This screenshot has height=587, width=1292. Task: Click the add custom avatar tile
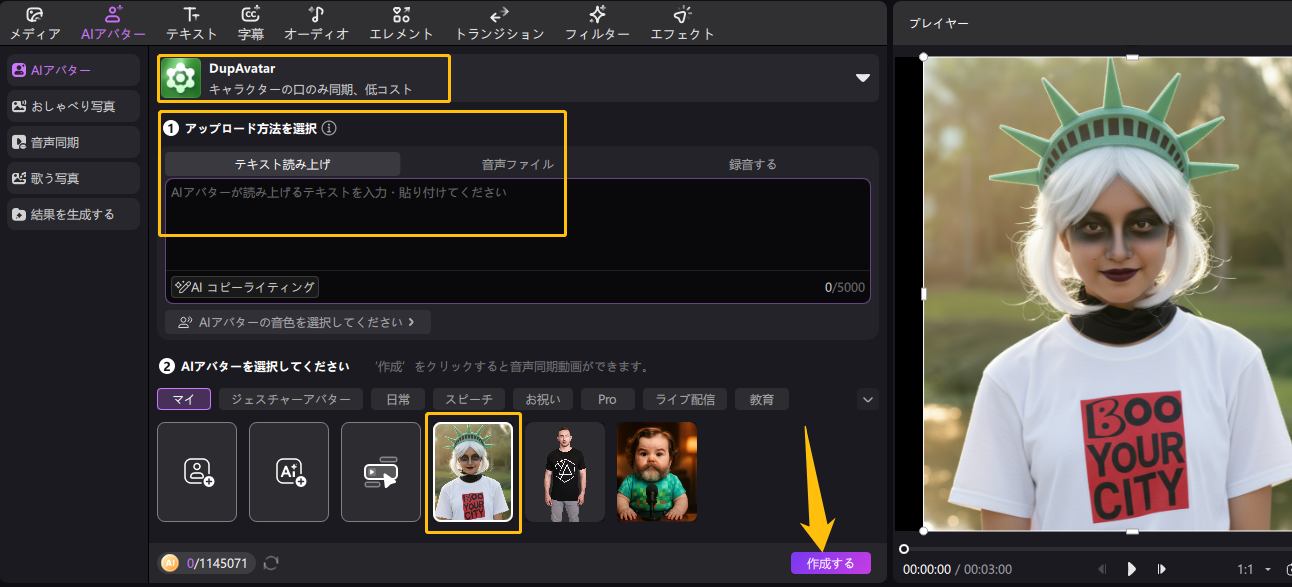(x=197, y=472)
